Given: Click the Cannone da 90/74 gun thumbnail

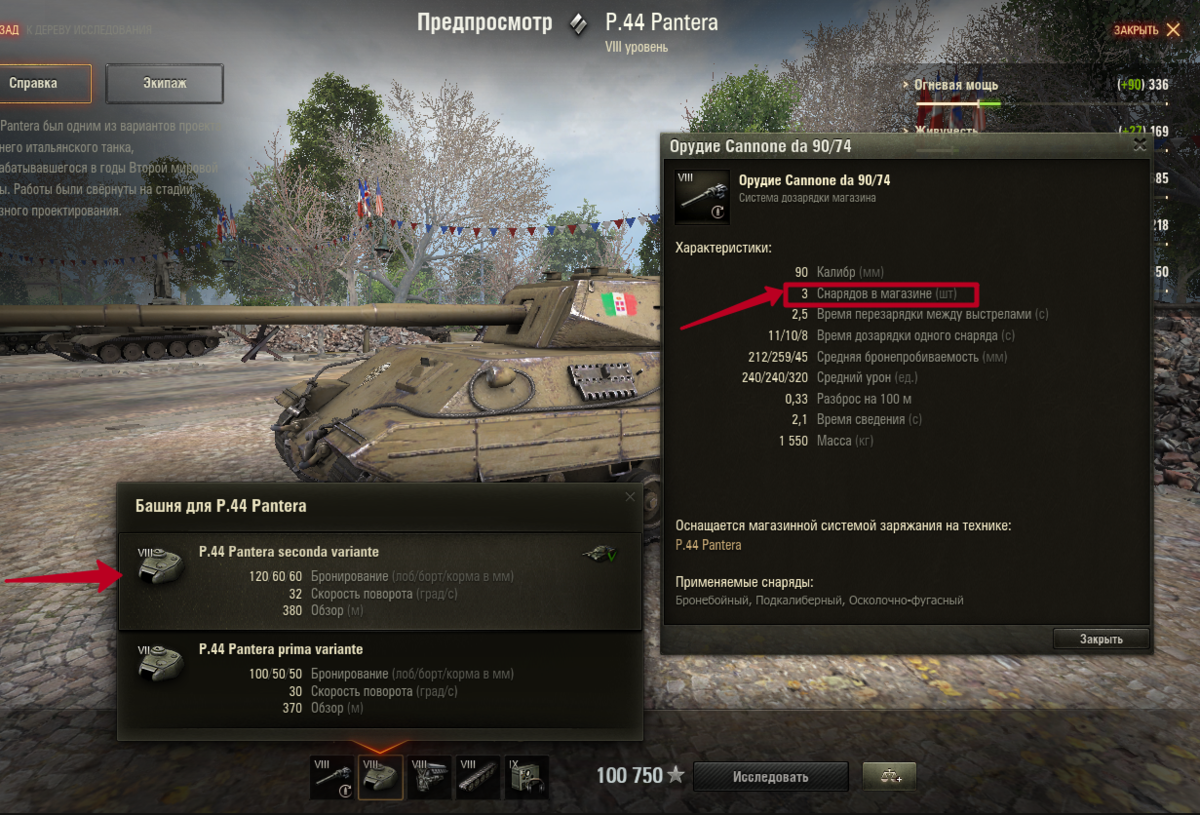Looking at the screenshot, I should (702, 195).
